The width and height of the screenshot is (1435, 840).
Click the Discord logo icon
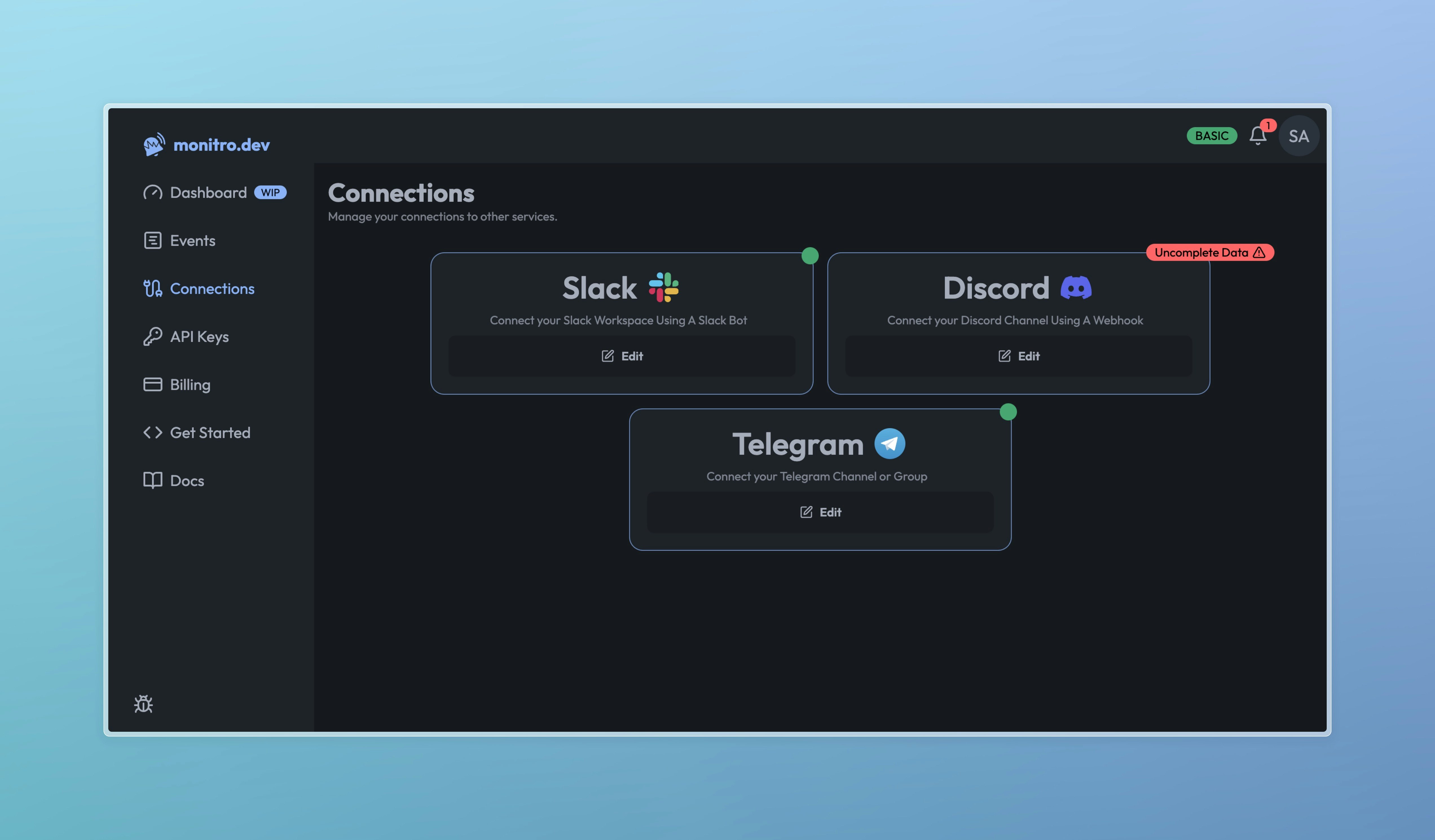coord(1076,288)
